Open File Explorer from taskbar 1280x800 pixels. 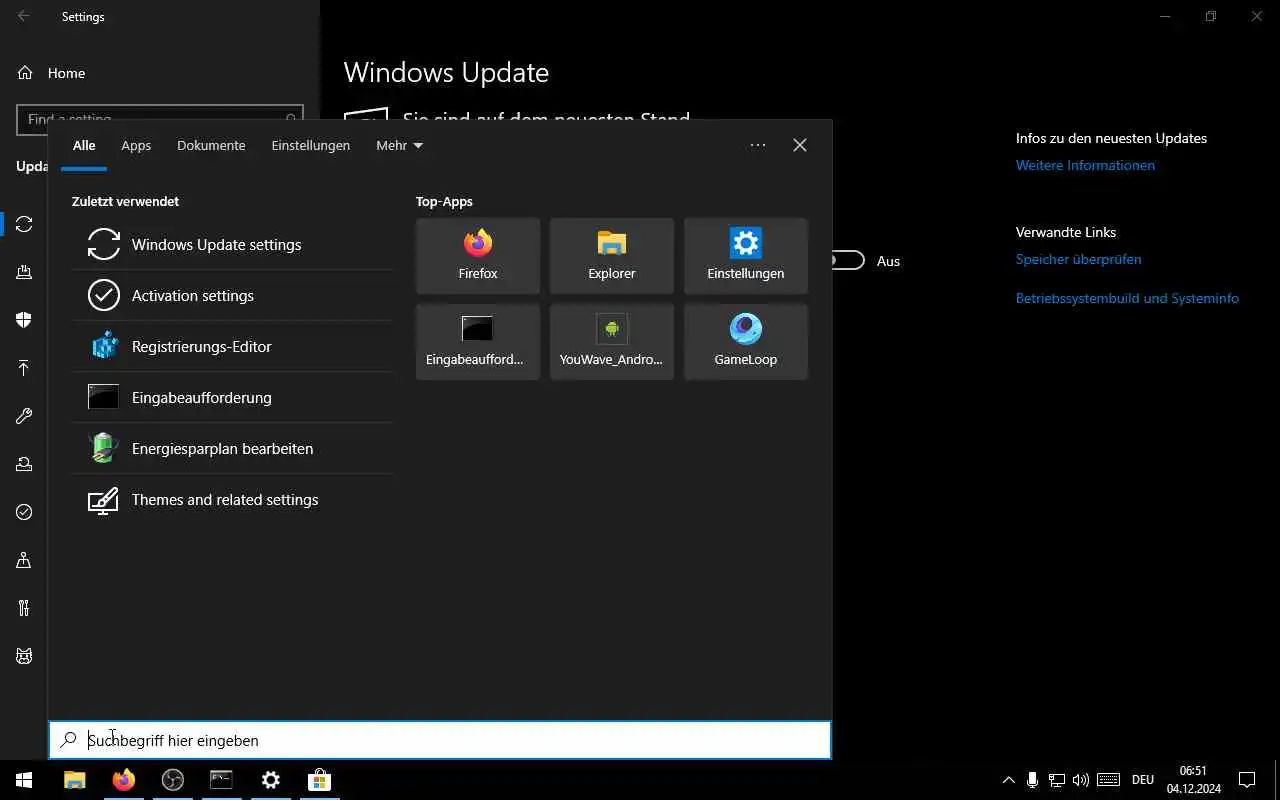pos(75,780)
